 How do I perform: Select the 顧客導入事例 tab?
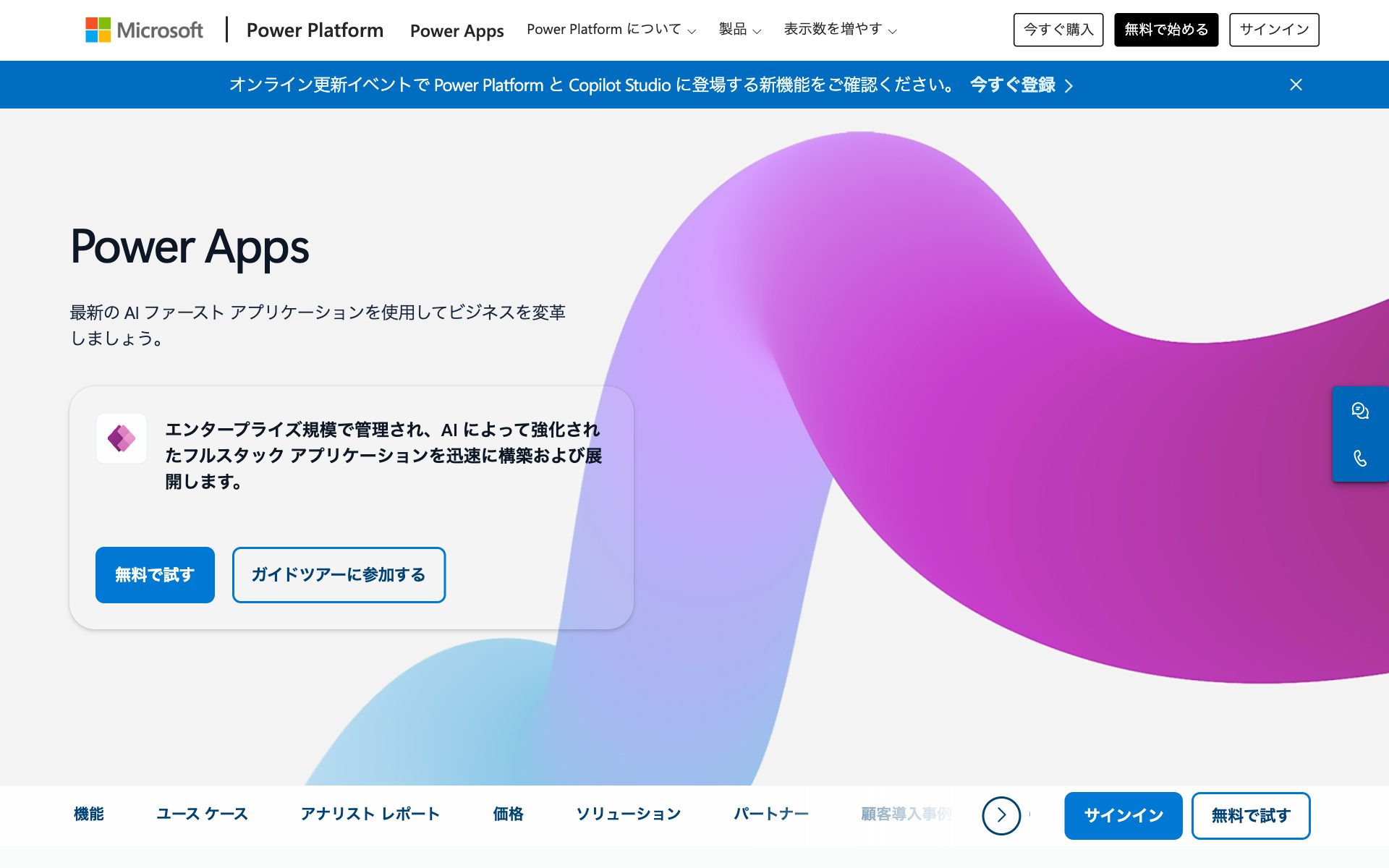(x=906, y=814)
